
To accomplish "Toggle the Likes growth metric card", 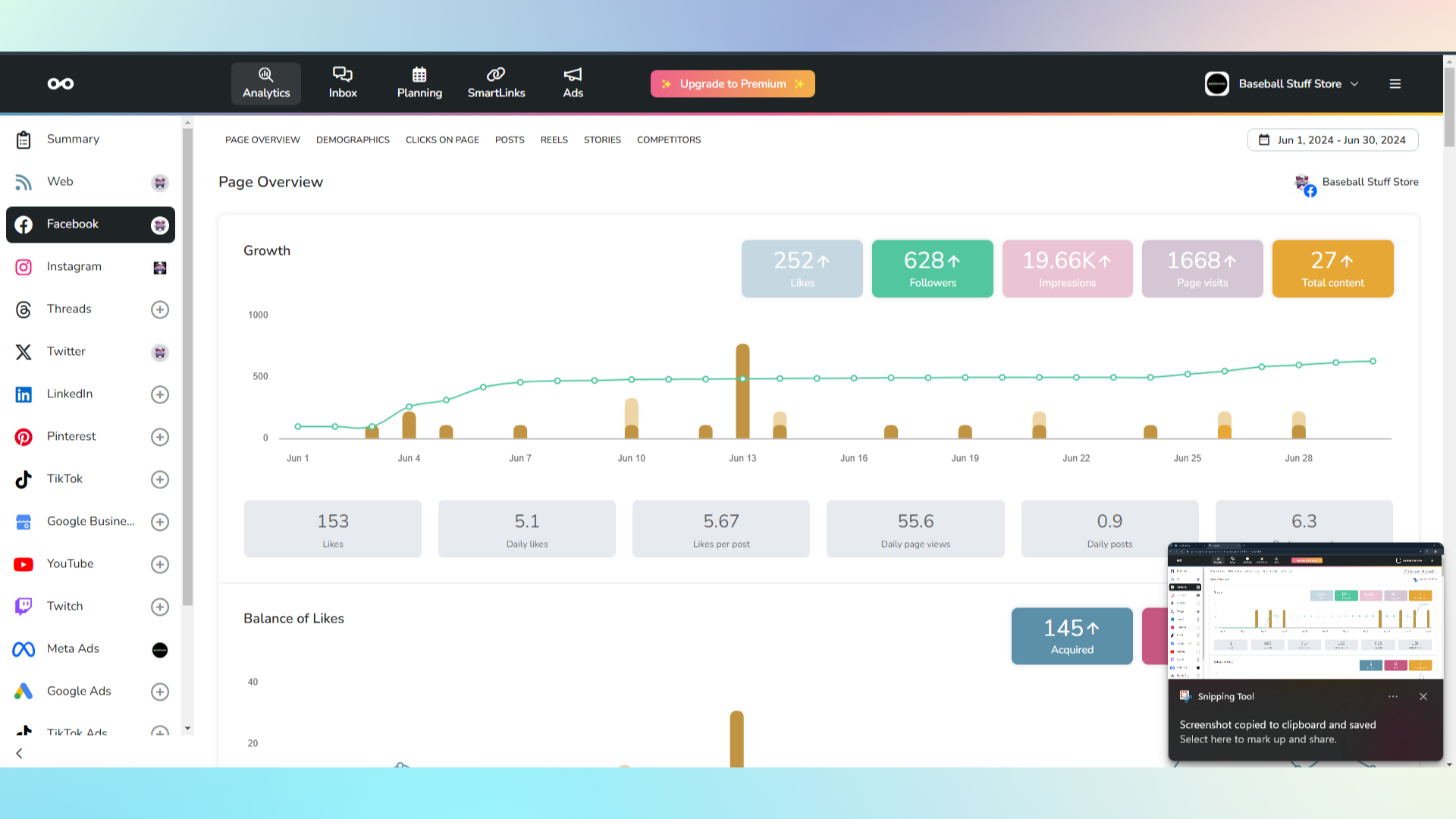I will coord(802,268).
